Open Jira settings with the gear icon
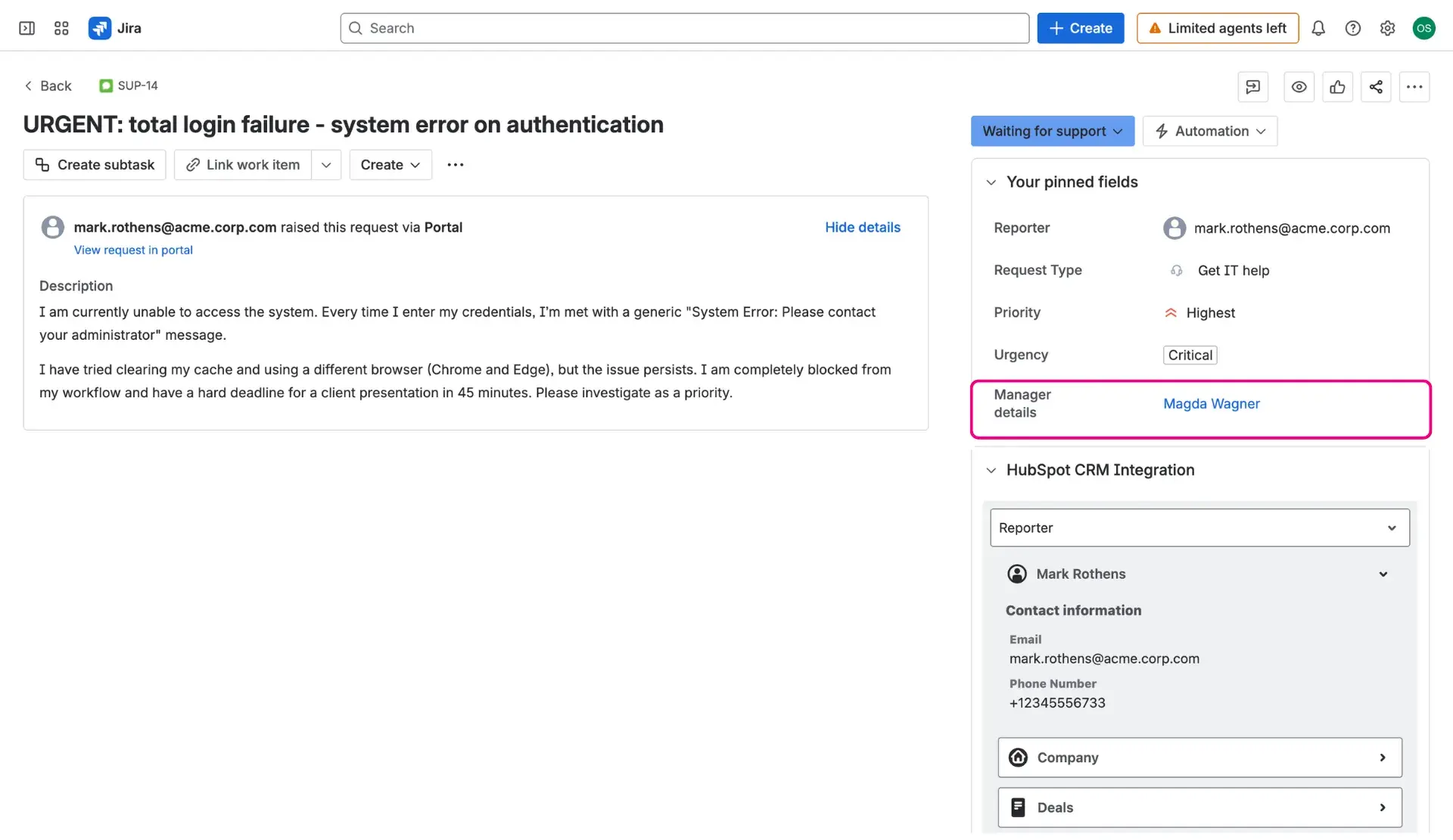The image size is (1453, 840). (x=1387, y=28)
